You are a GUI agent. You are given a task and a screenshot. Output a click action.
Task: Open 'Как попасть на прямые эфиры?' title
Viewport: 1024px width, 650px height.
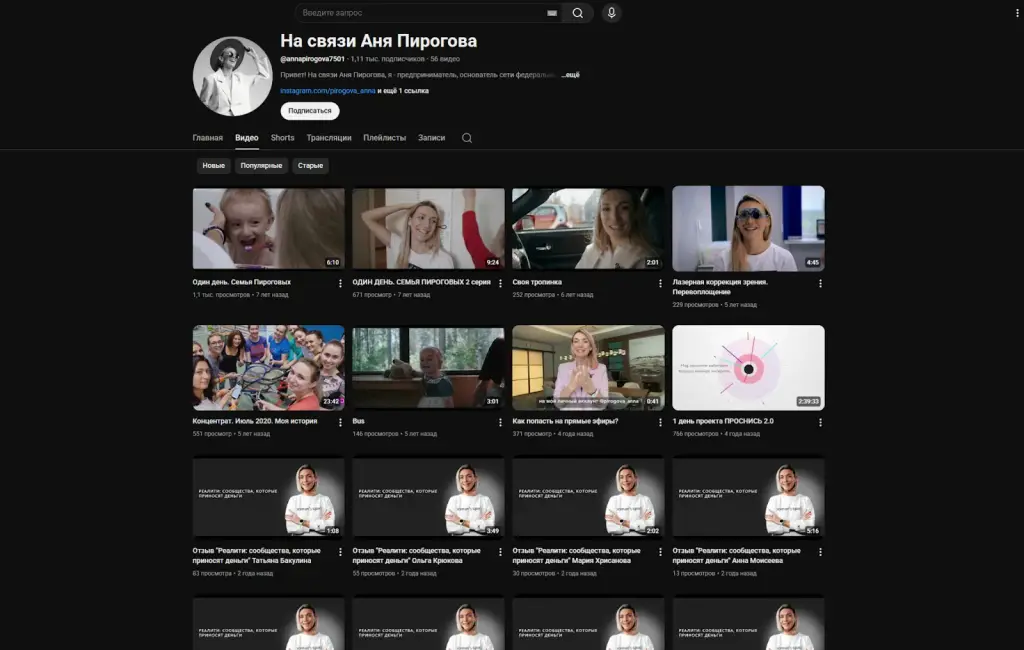click(566, 421)
